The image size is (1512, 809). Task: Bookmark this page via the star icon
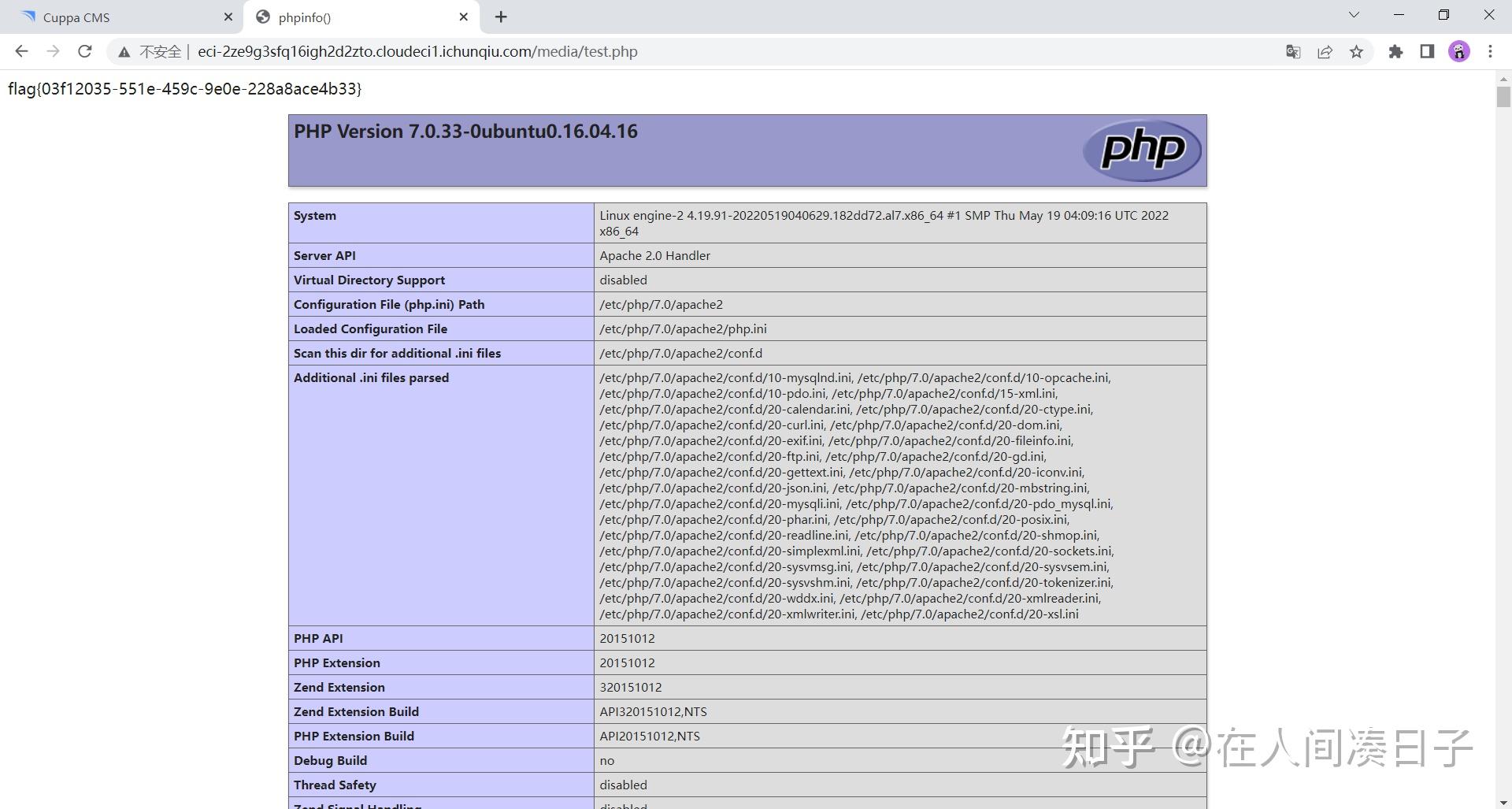(x=1357, y=51)
